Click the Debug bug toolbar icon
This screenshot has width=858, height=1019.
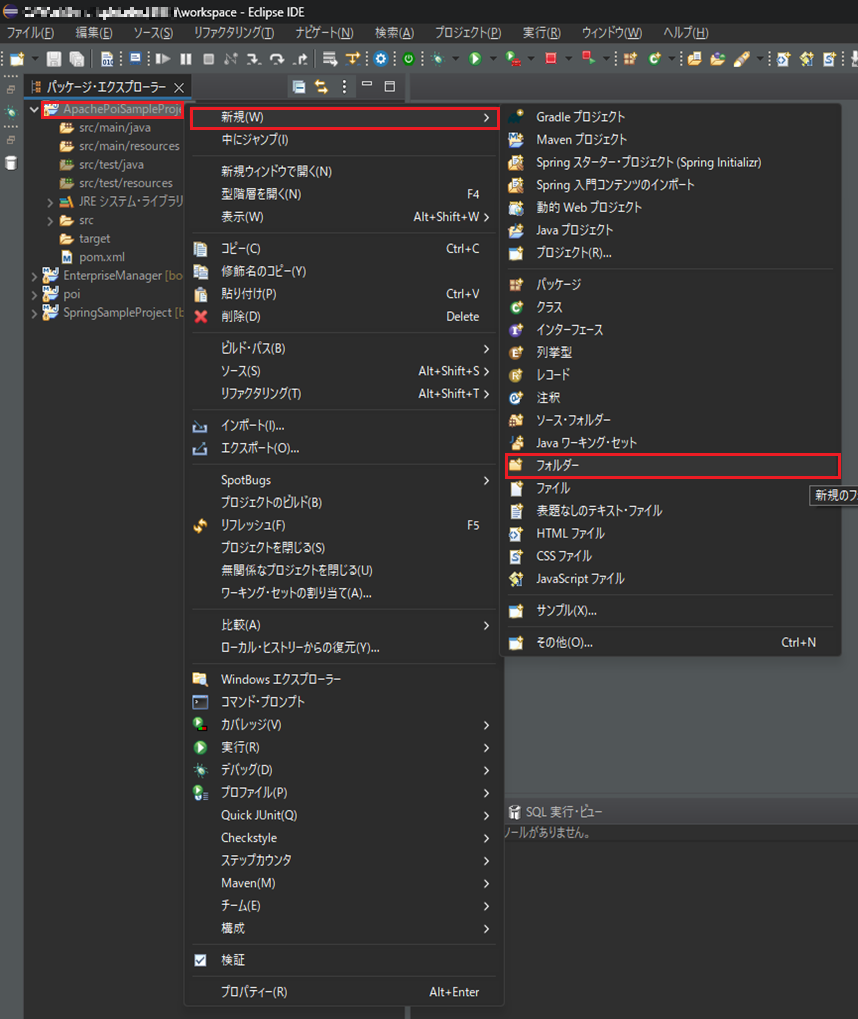pos(438,59)
